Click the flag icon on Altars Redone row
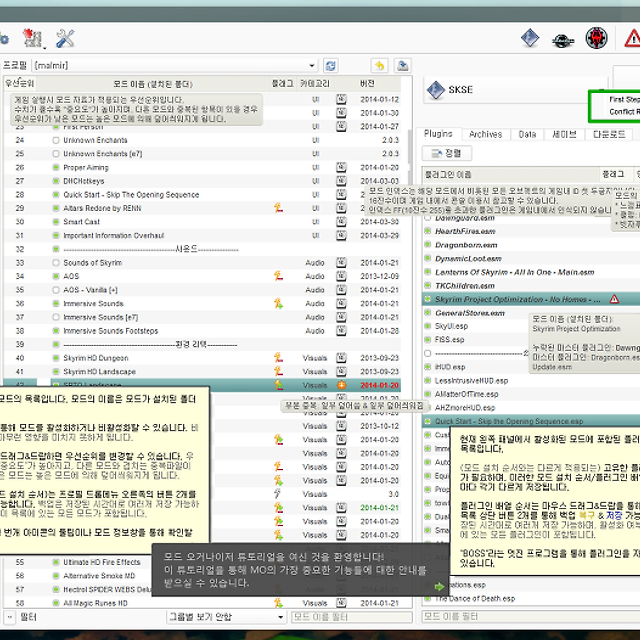 [x=279, y=207]
